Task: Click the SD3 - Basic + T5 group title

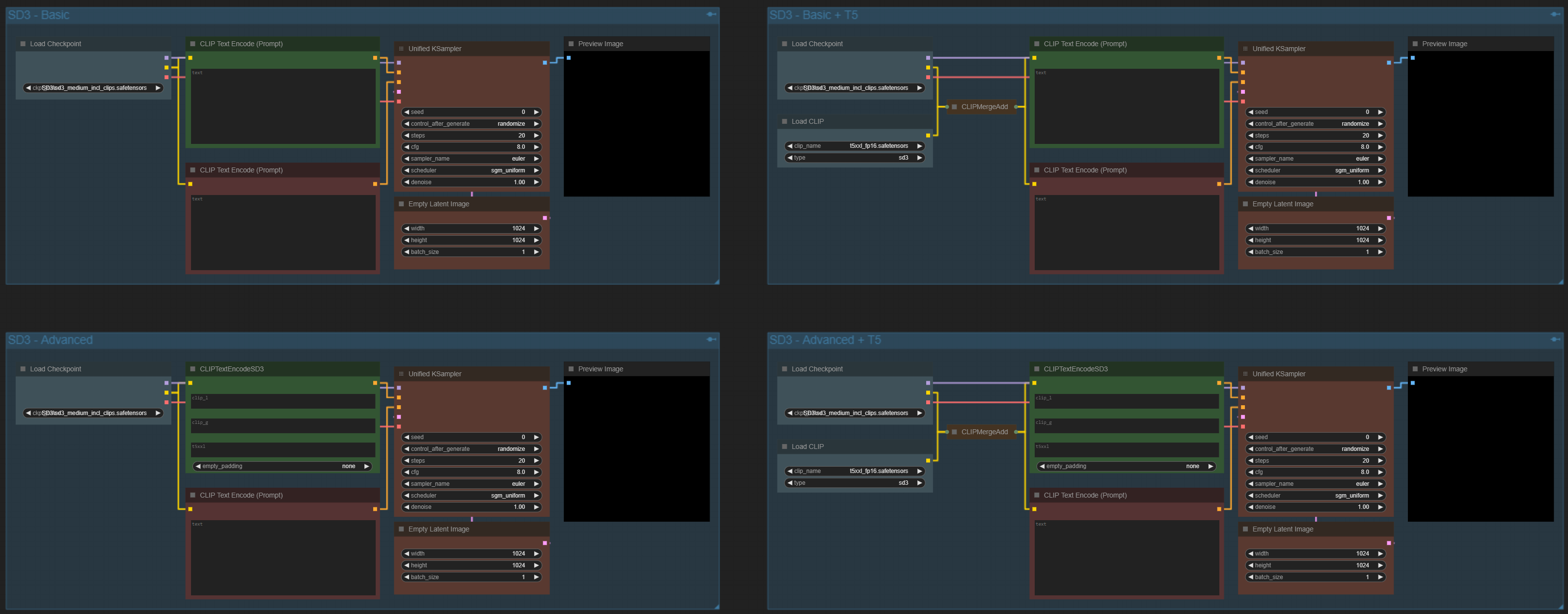Action: click(813, 15)
